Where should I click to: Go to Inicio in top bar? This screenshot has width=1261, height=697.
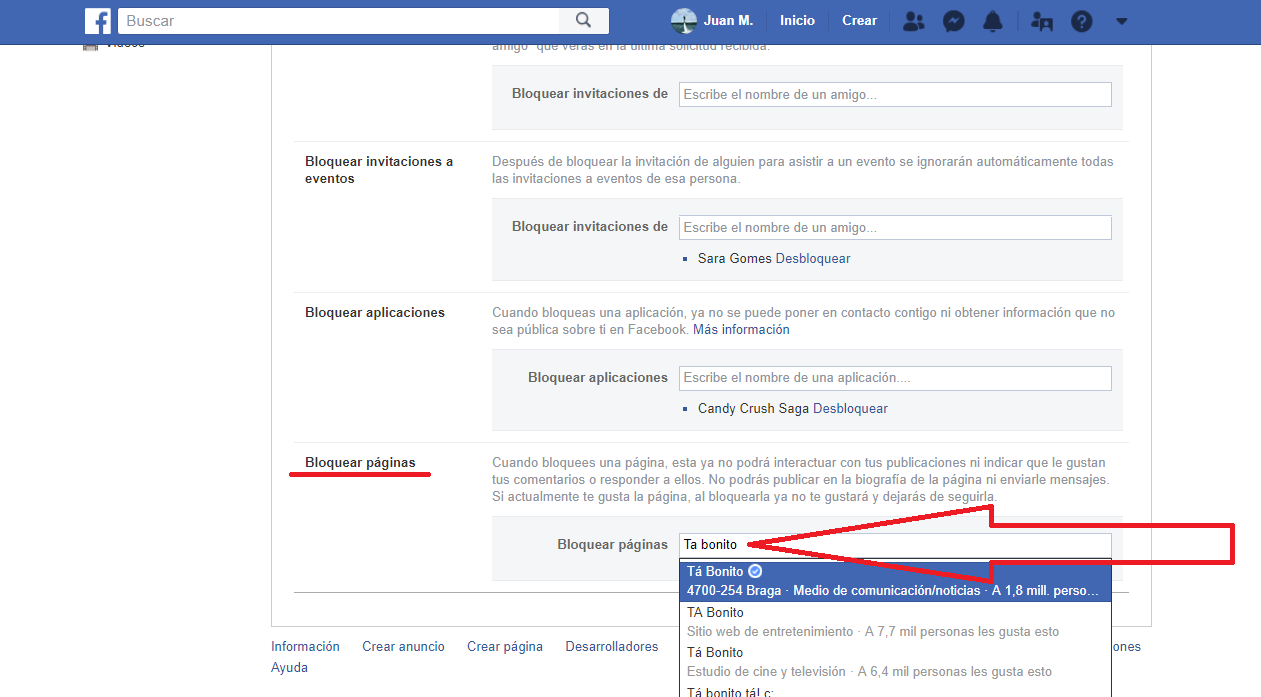coord(797,20)
